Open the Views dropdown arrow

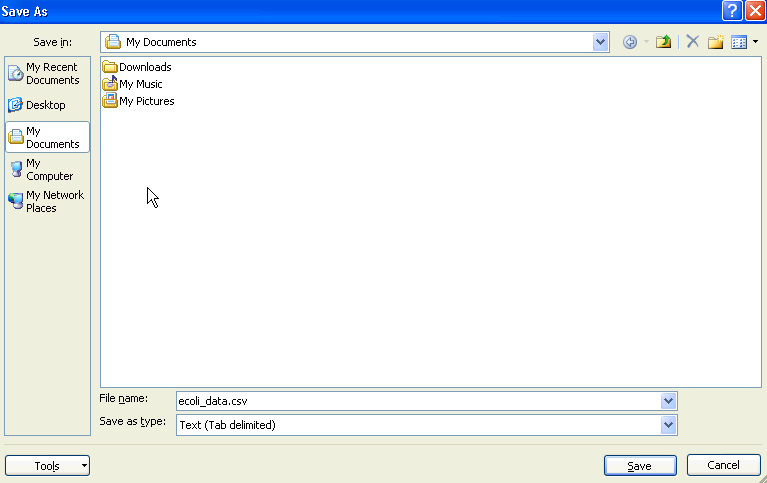[x=755, y=42]
